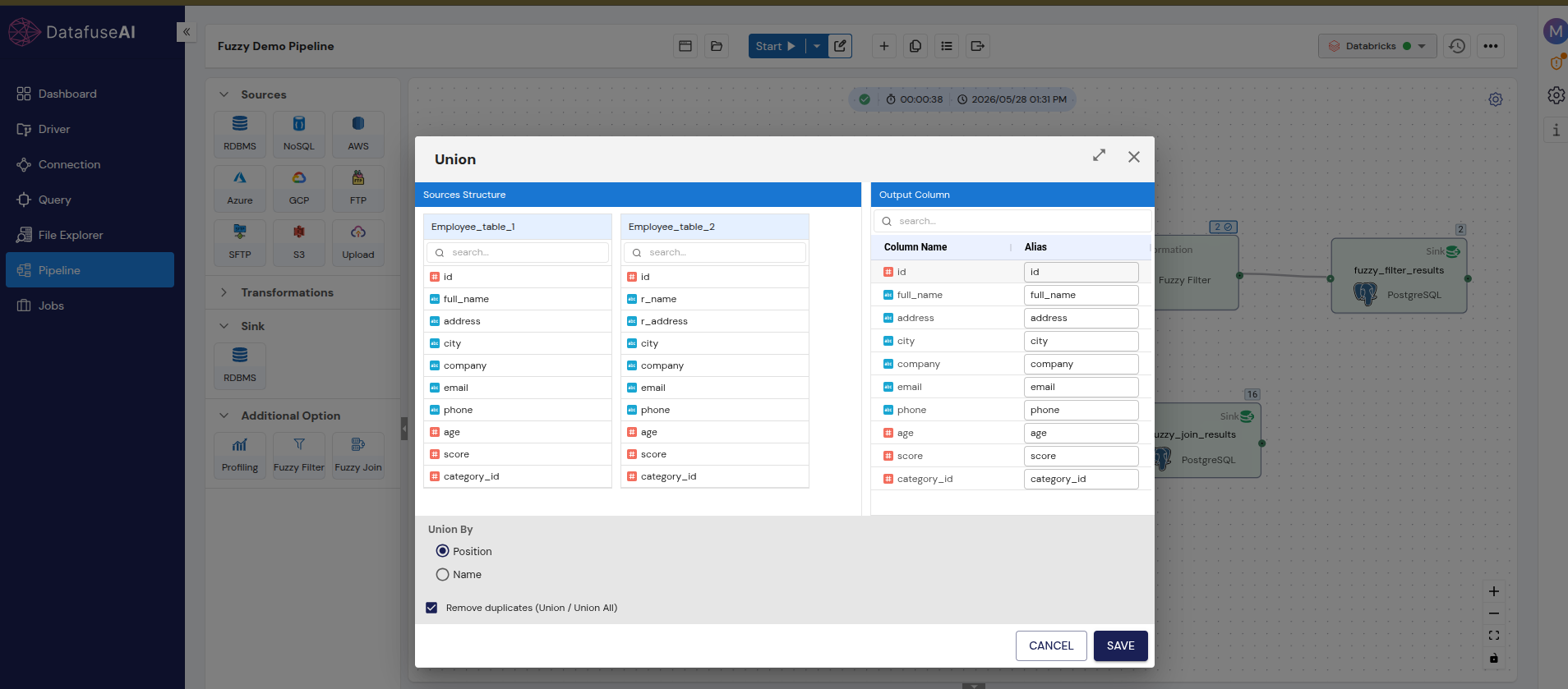
Task: Open the Start button dropdown arrow
Action: [817, 46]
